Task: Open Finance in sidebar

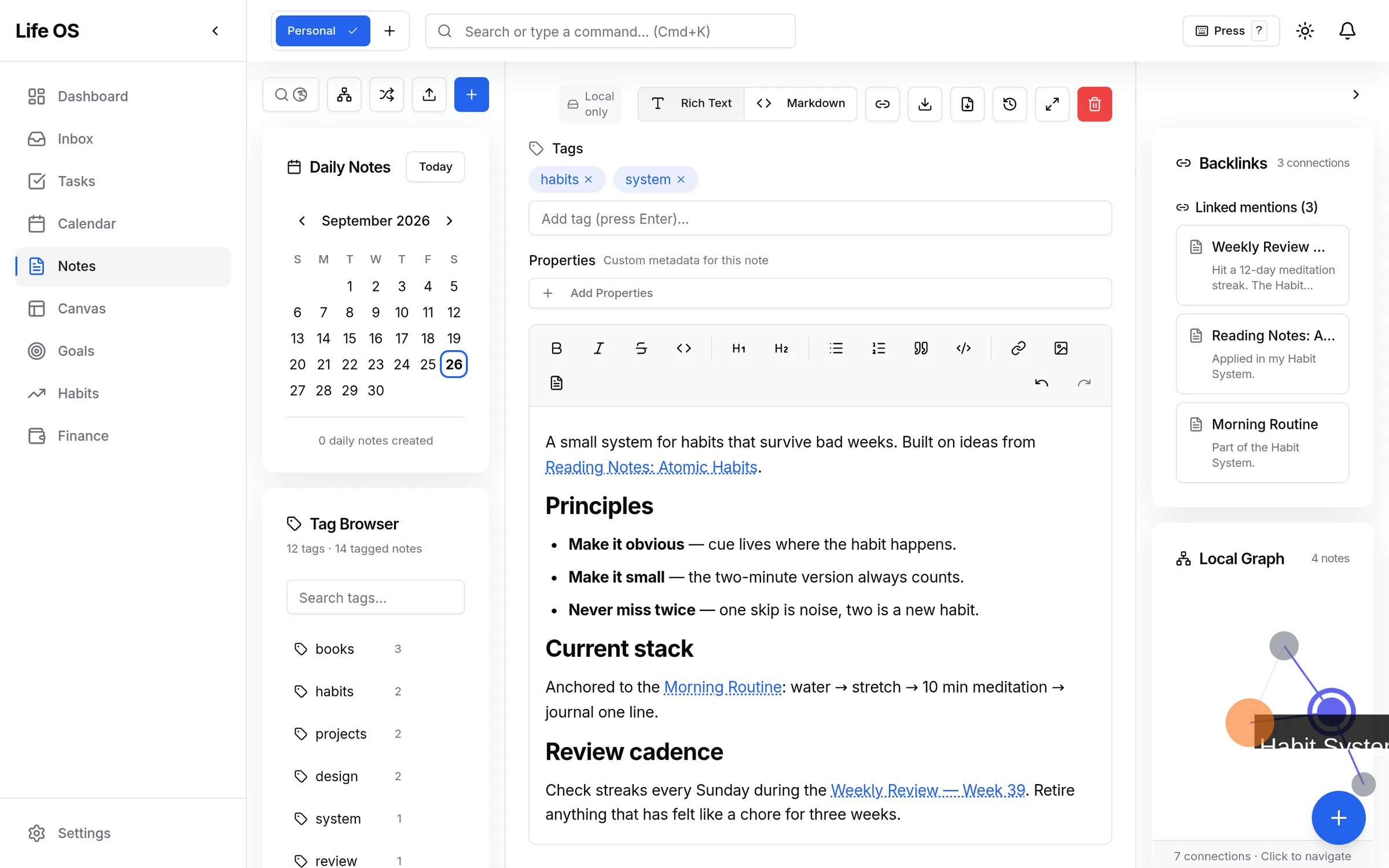Action: click(x=123, y=436)
